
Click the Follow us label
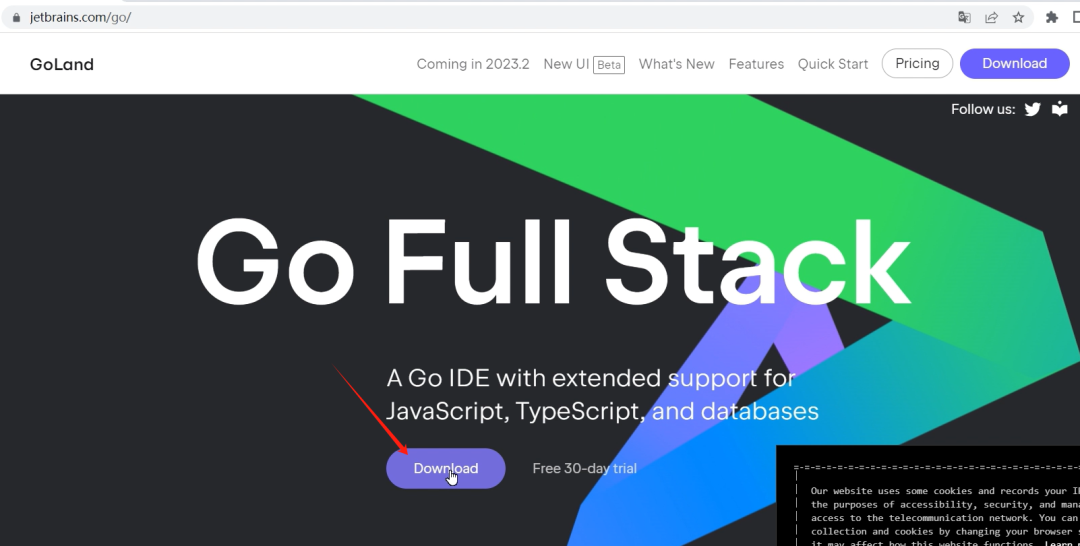coord(983,109)
